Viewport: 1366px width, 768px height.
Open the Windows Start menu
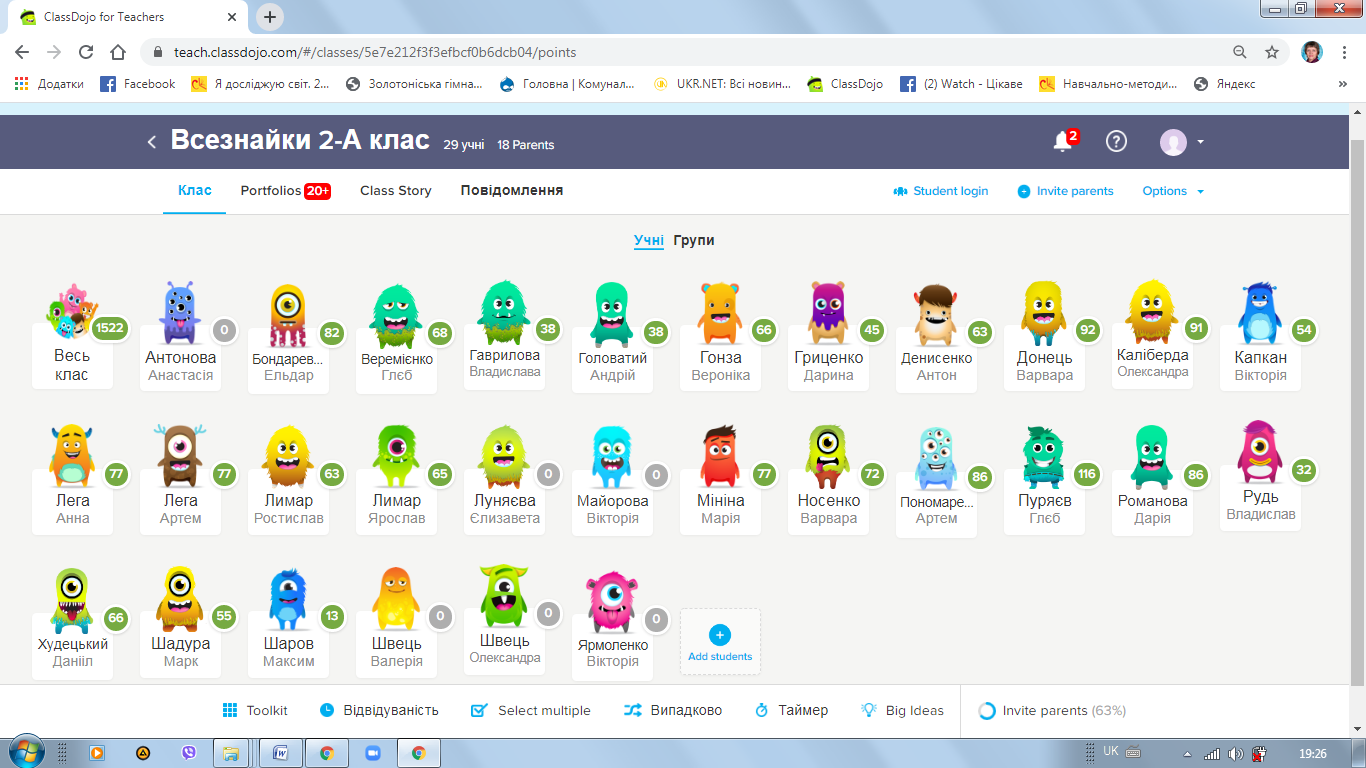(26, 752)
